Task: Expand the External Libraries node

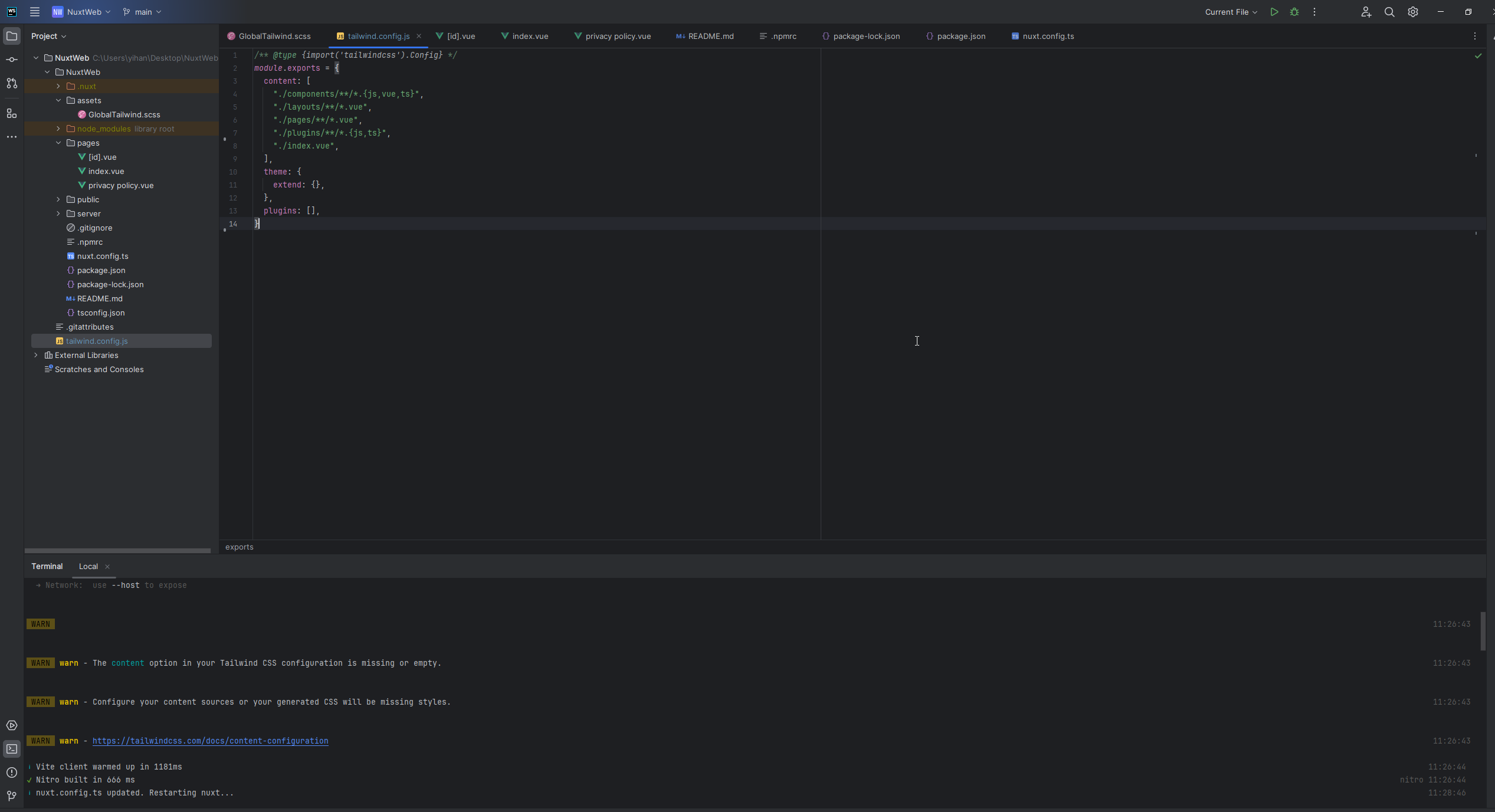Action: [36, 355]
